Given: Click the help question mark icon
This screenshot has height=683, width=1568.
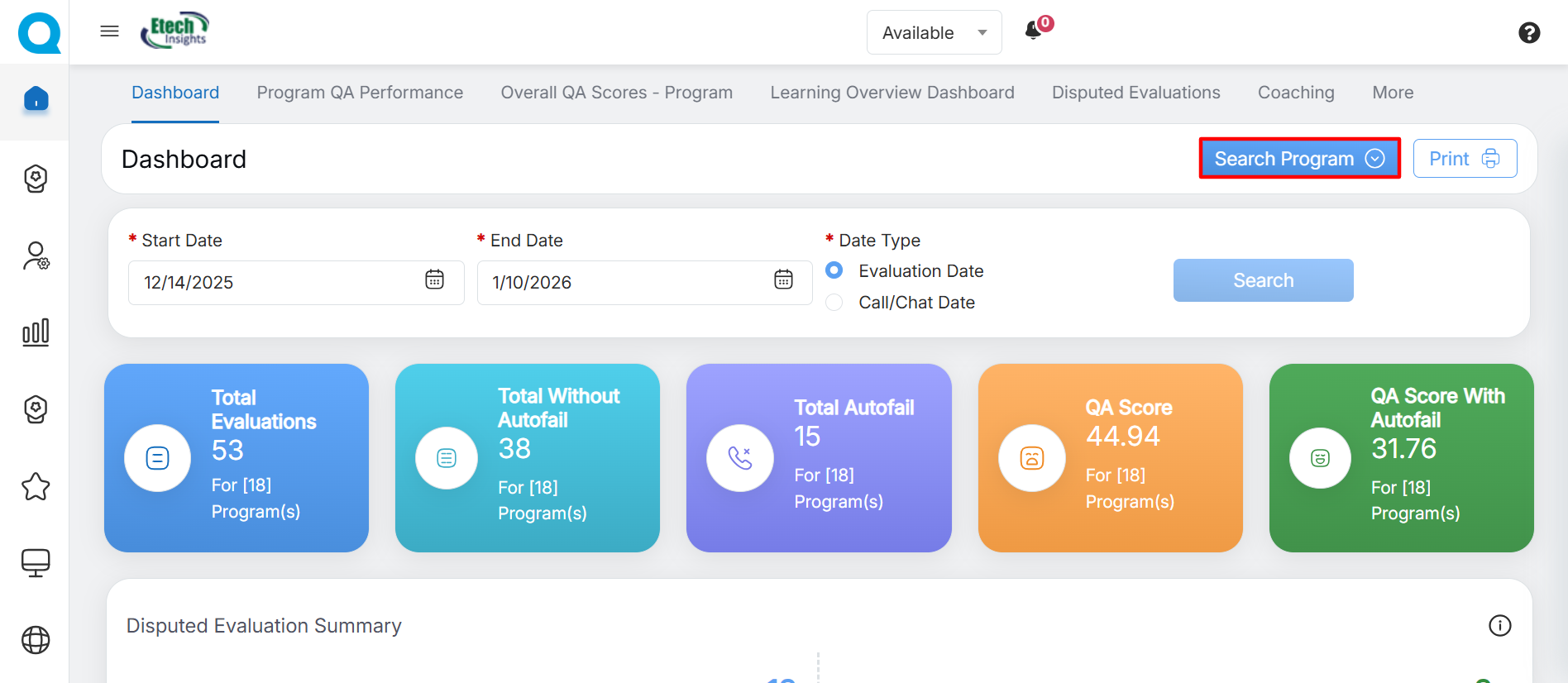Looking at the screenshot, I should click(1529, 32).
